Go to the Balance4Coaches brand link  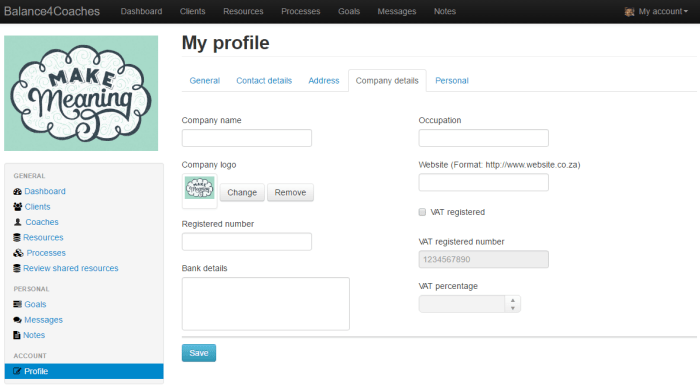tap(52, 12)
